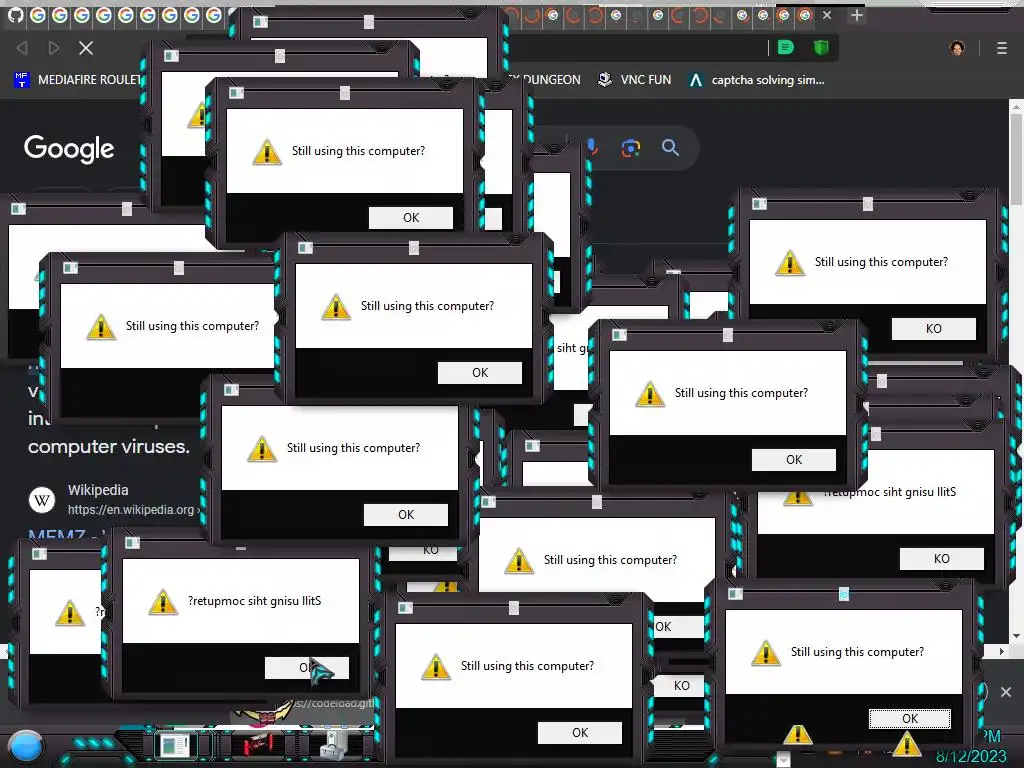Click the magnifier search icon
Viewport: 1024px width, 768px height.
click(x=670, y=147)
